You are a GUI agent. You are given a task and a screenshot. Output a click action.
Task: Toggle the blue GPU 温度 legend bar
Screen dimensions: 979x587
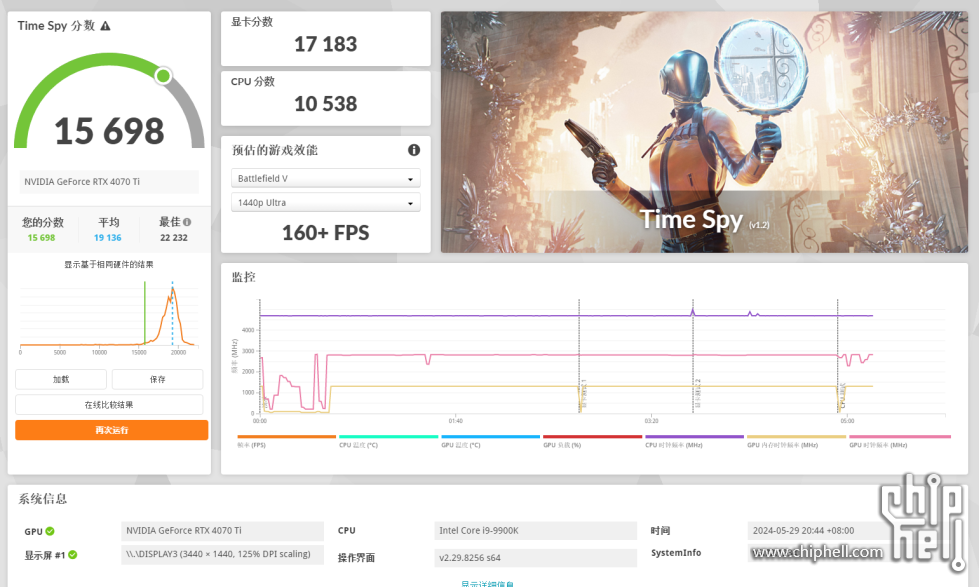tap(491, 437)
